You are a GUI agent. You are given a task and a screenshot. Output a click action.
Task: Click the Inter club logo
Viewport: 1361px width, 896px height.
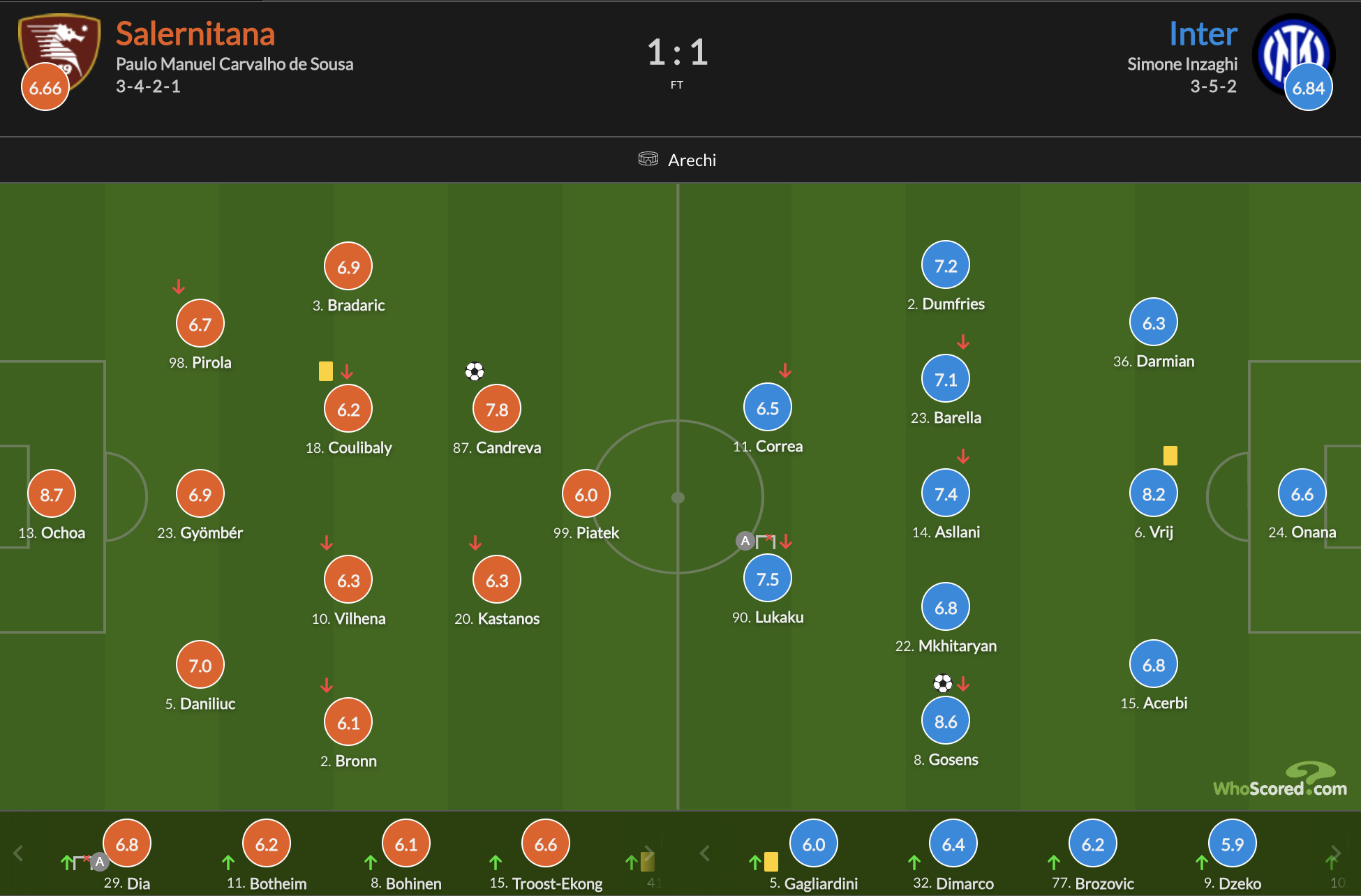point(1293,53)
